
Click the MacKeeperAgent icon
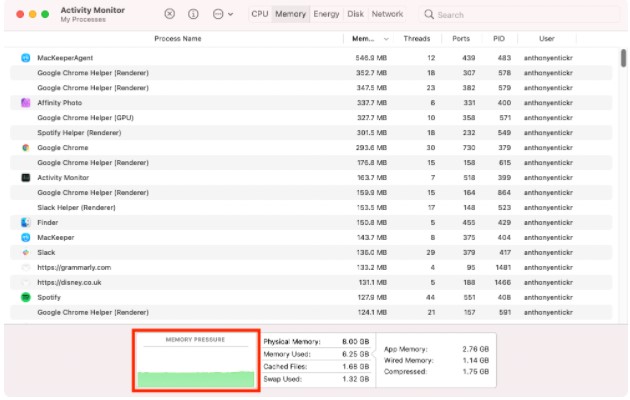point(26,58)
